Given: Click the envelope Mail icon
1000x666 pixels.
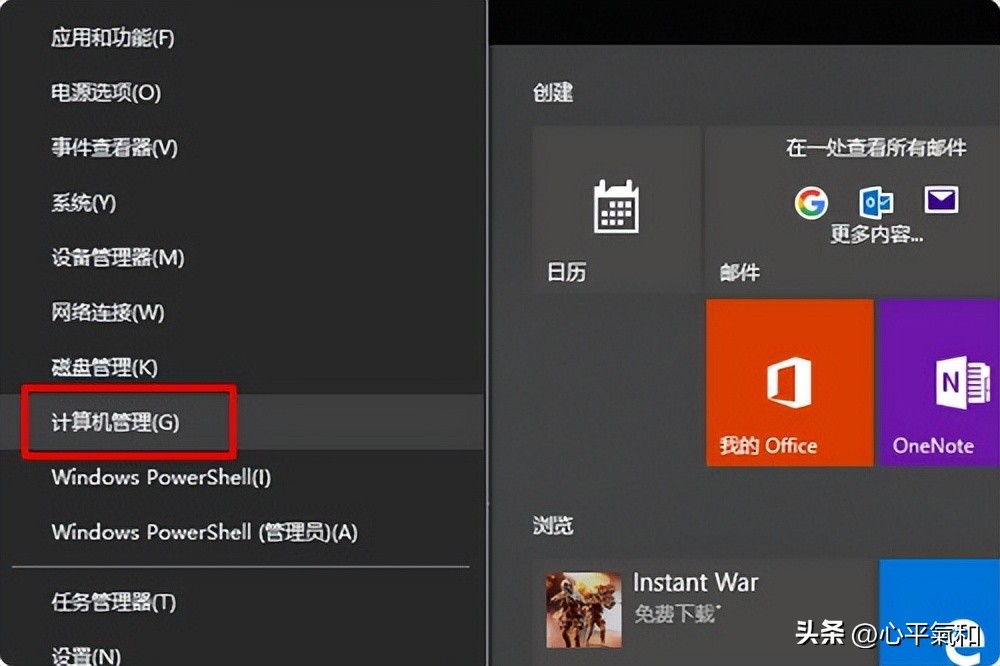Looking at the screenshot, I should [940, 201].
